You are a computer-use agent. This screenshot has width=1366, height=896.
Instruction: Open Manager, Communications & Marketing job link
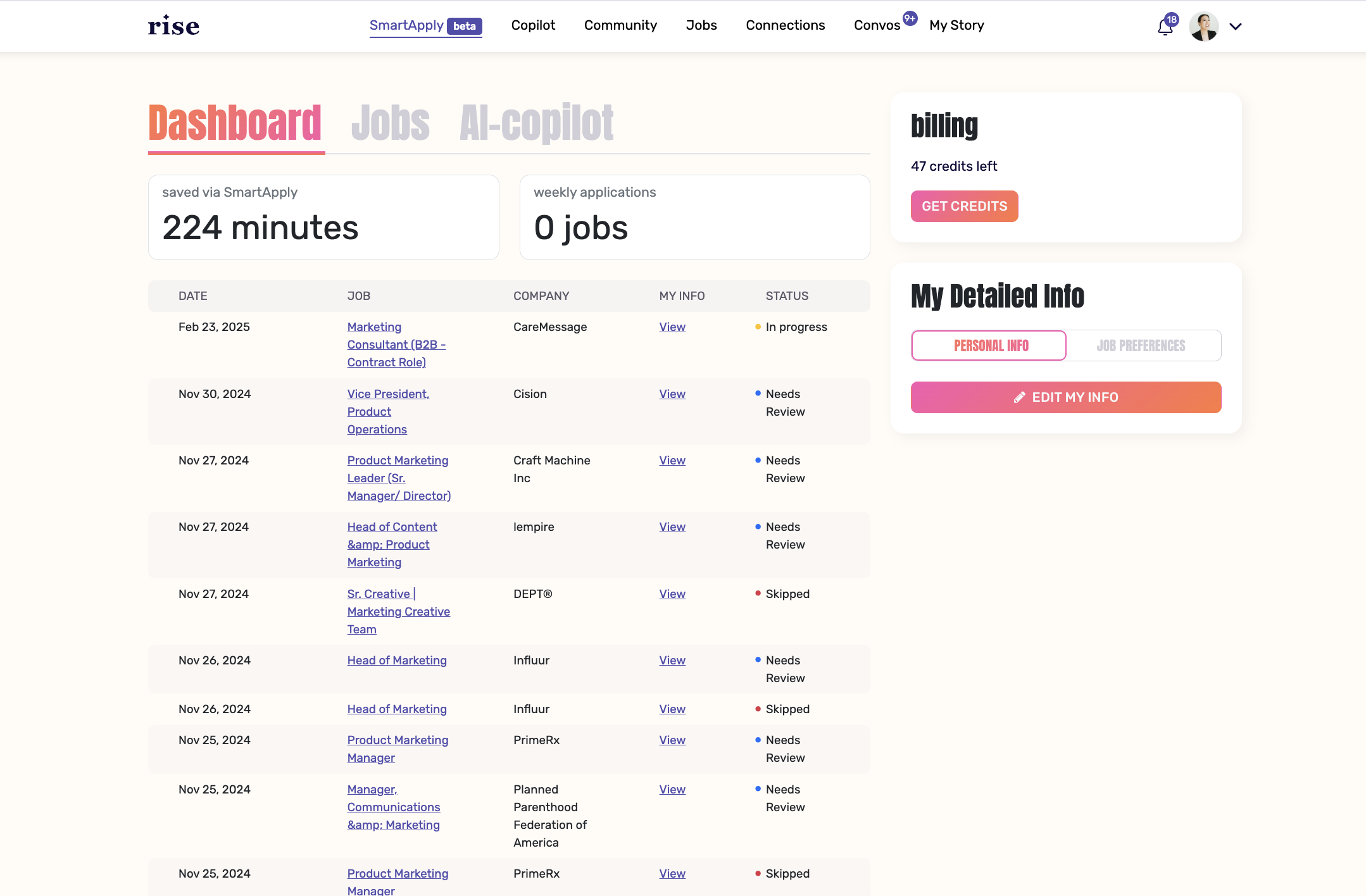click(x=393, y=807)
